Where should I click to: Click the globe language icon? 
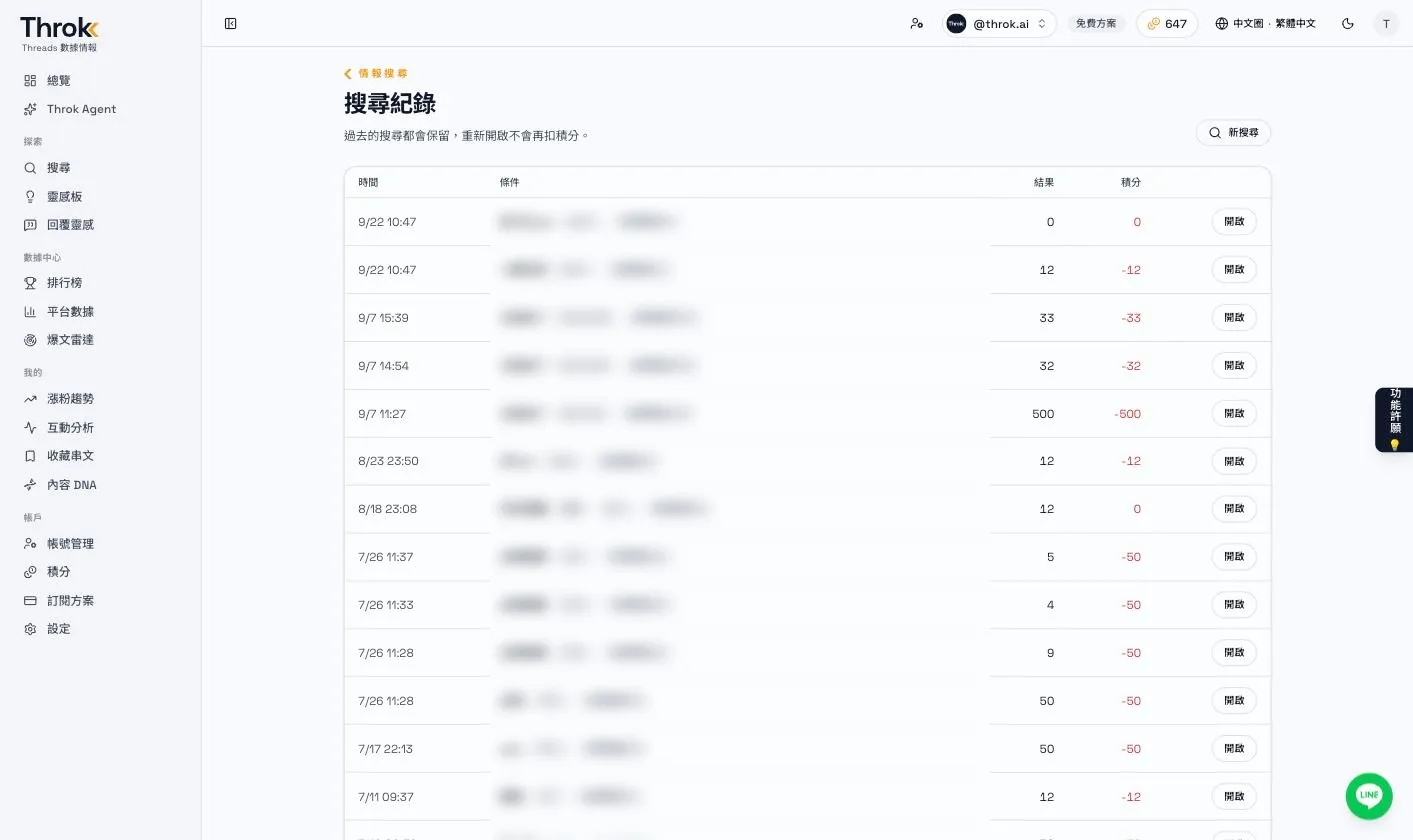pyautogui.click(x=1222, y=23)
